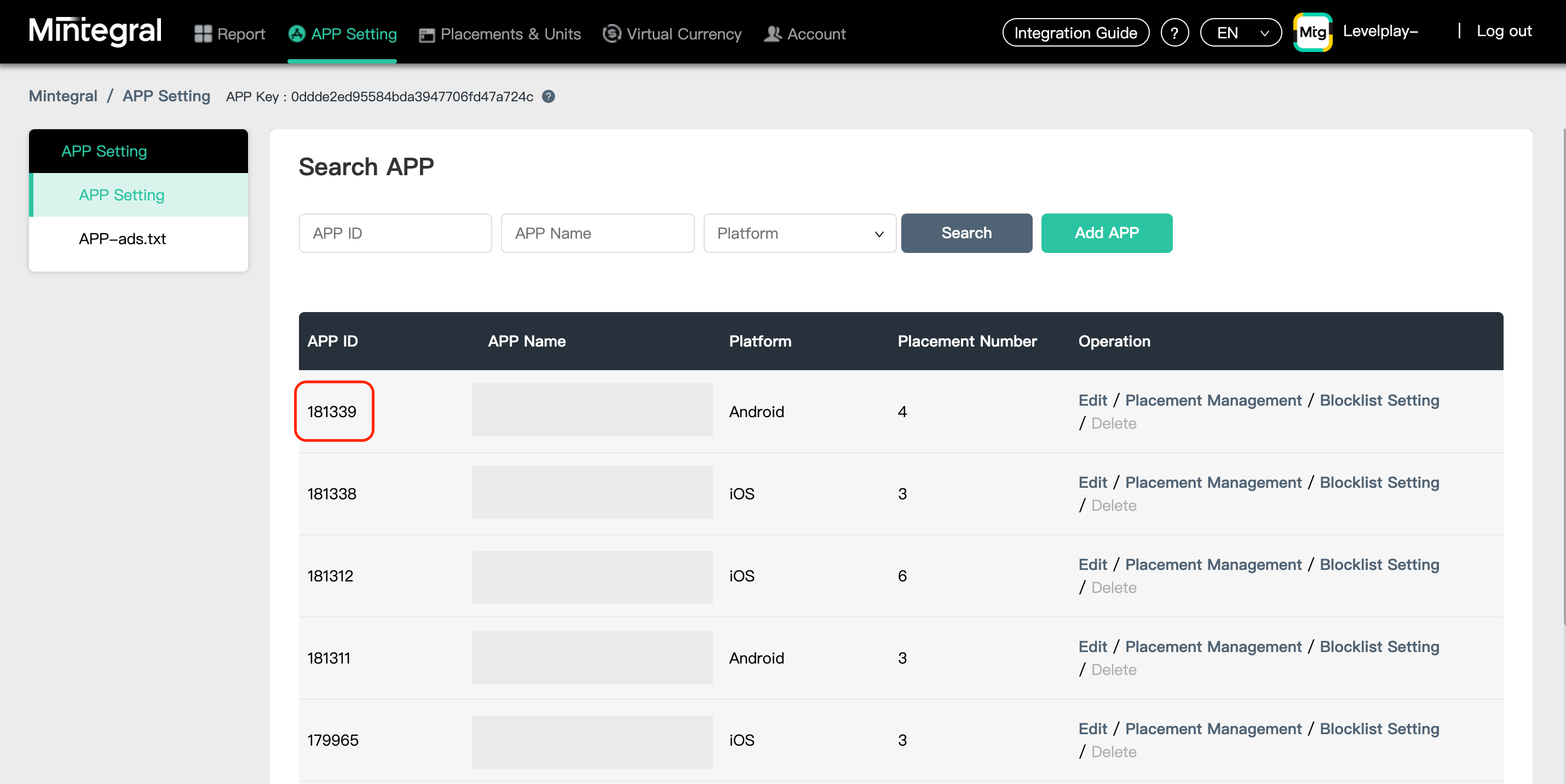Open Placement Management for app 181338

click(x=1213, y=482)
